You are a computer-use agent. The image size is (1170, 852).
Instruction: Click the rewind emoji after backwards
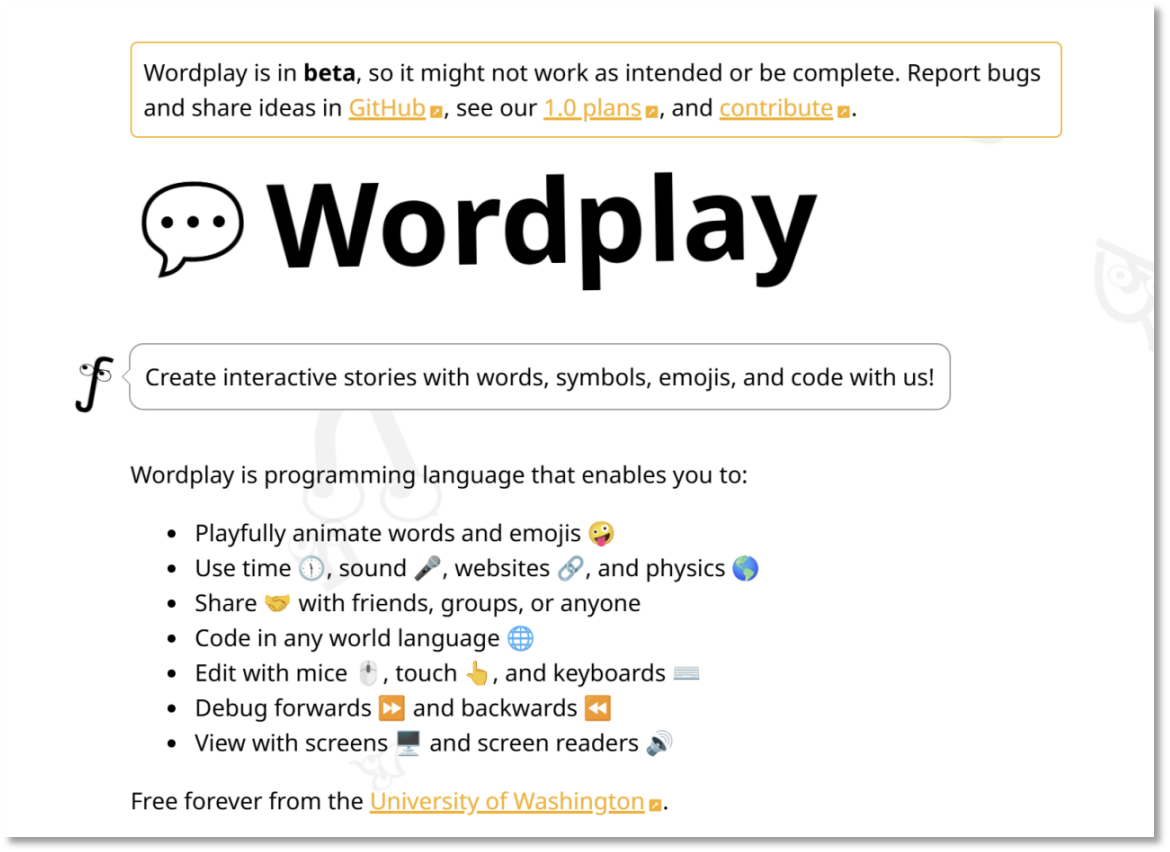point(598,708)
